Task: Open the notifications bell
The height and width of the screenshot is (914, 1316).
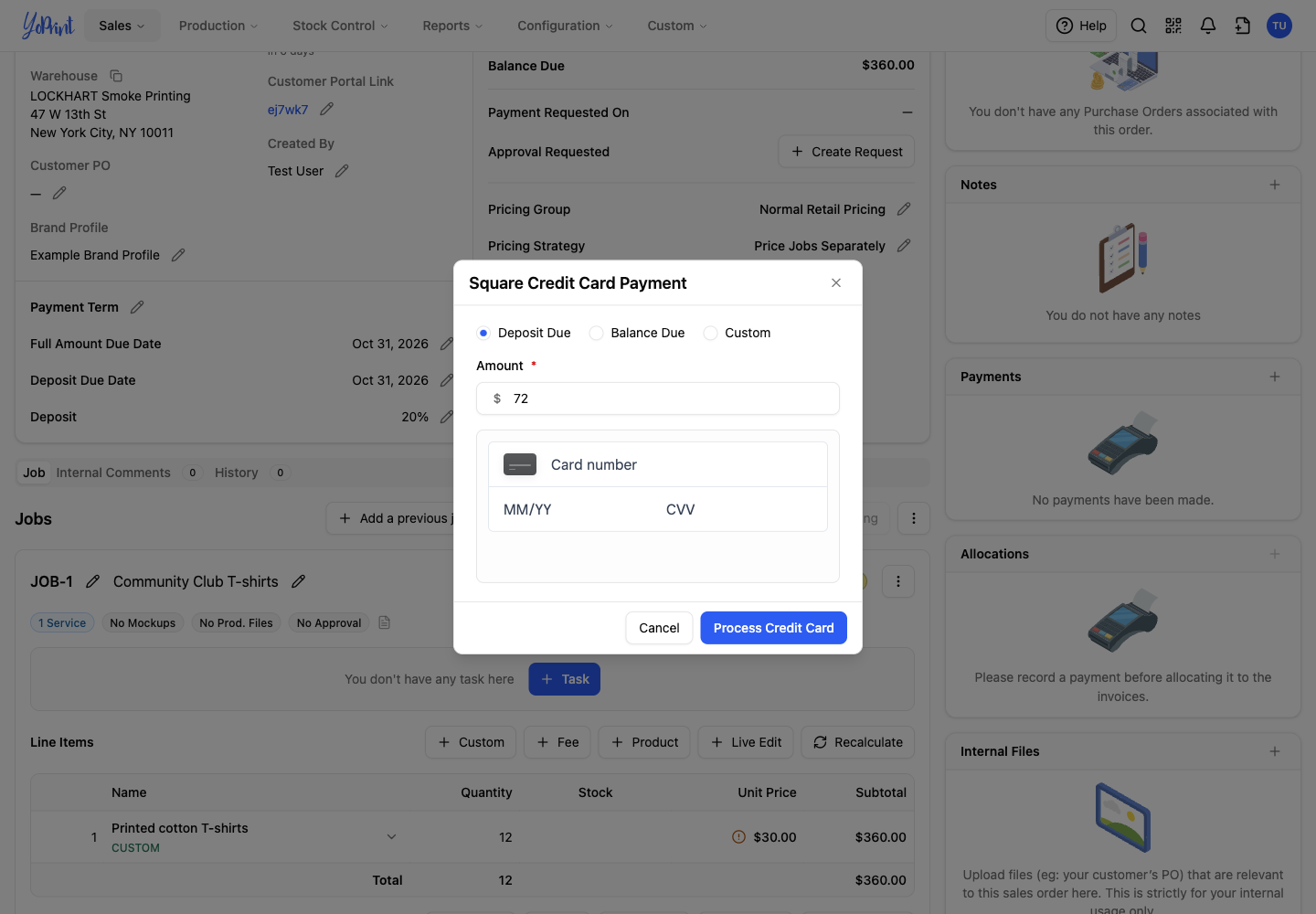Action: [x=1208, y=26]
